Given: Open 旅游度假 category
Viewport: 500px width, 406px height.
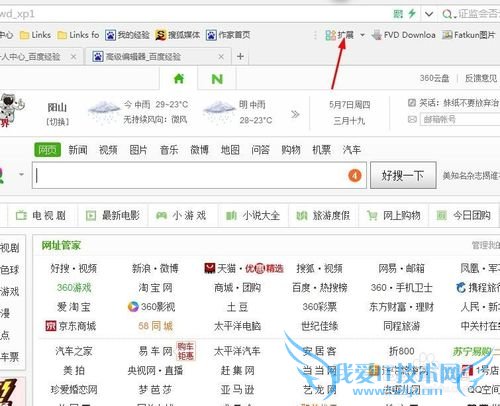Looking at the screenshot, I should pyautogui.click(x=323, y=216).
